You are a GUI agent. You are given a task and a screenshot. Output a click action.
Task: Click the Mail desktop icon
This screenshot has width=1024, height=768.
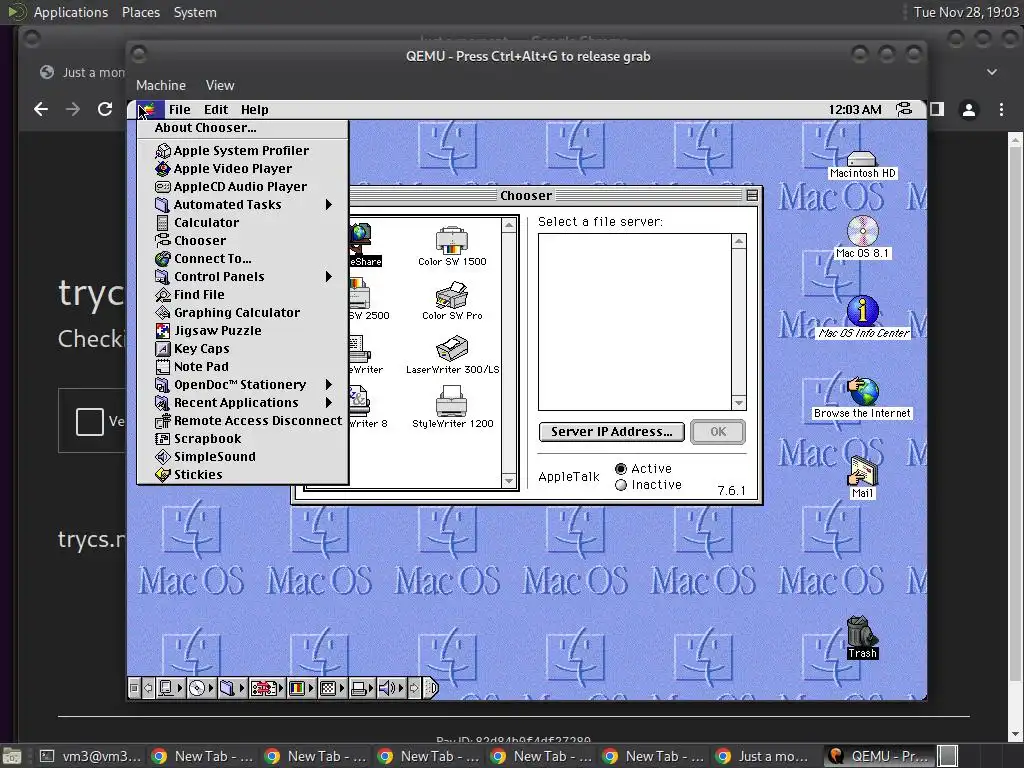(x=862, y=477)
